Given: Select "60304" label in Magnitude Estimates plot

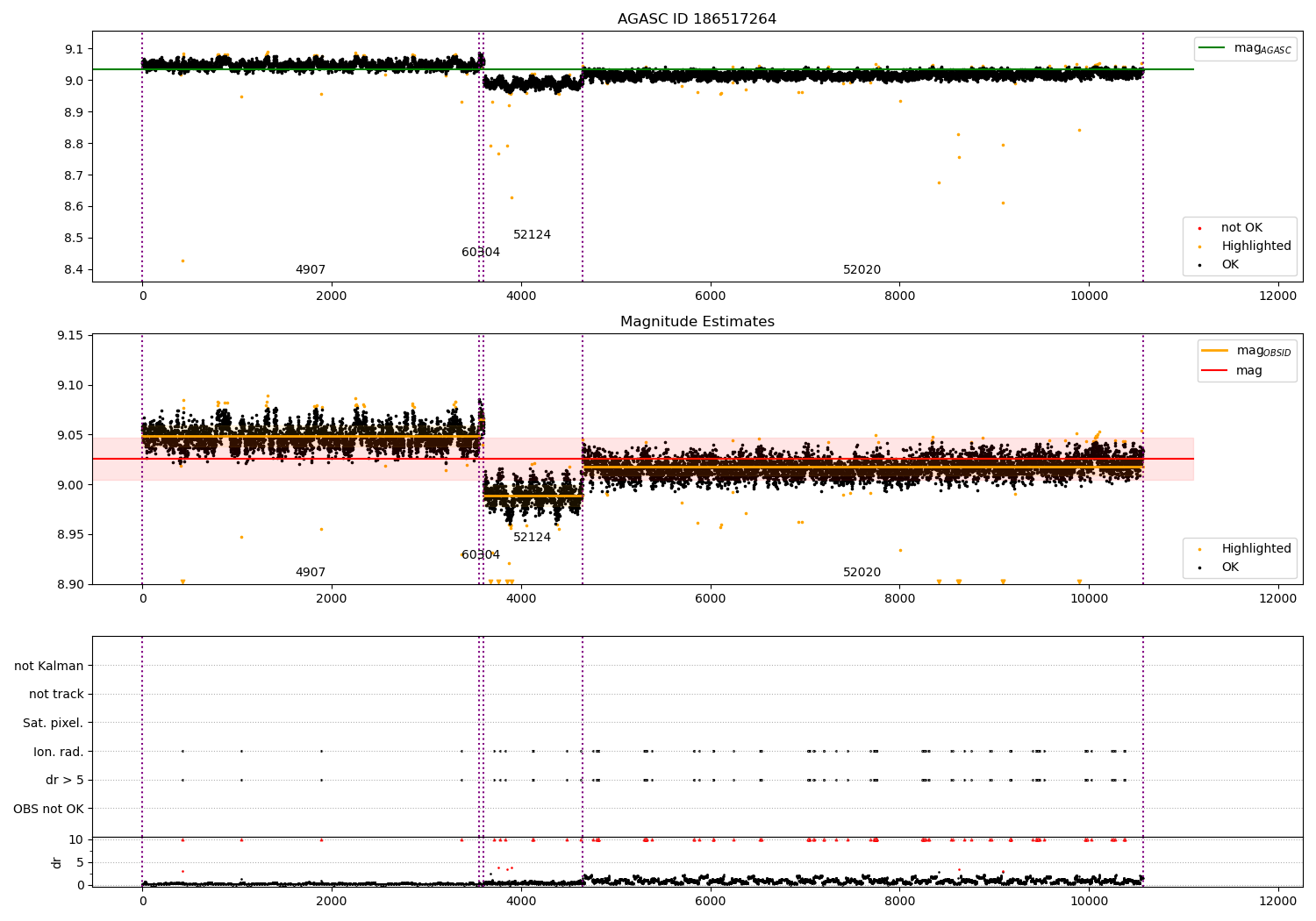Looking at the screenshot, I should click(x=481, y=555).
